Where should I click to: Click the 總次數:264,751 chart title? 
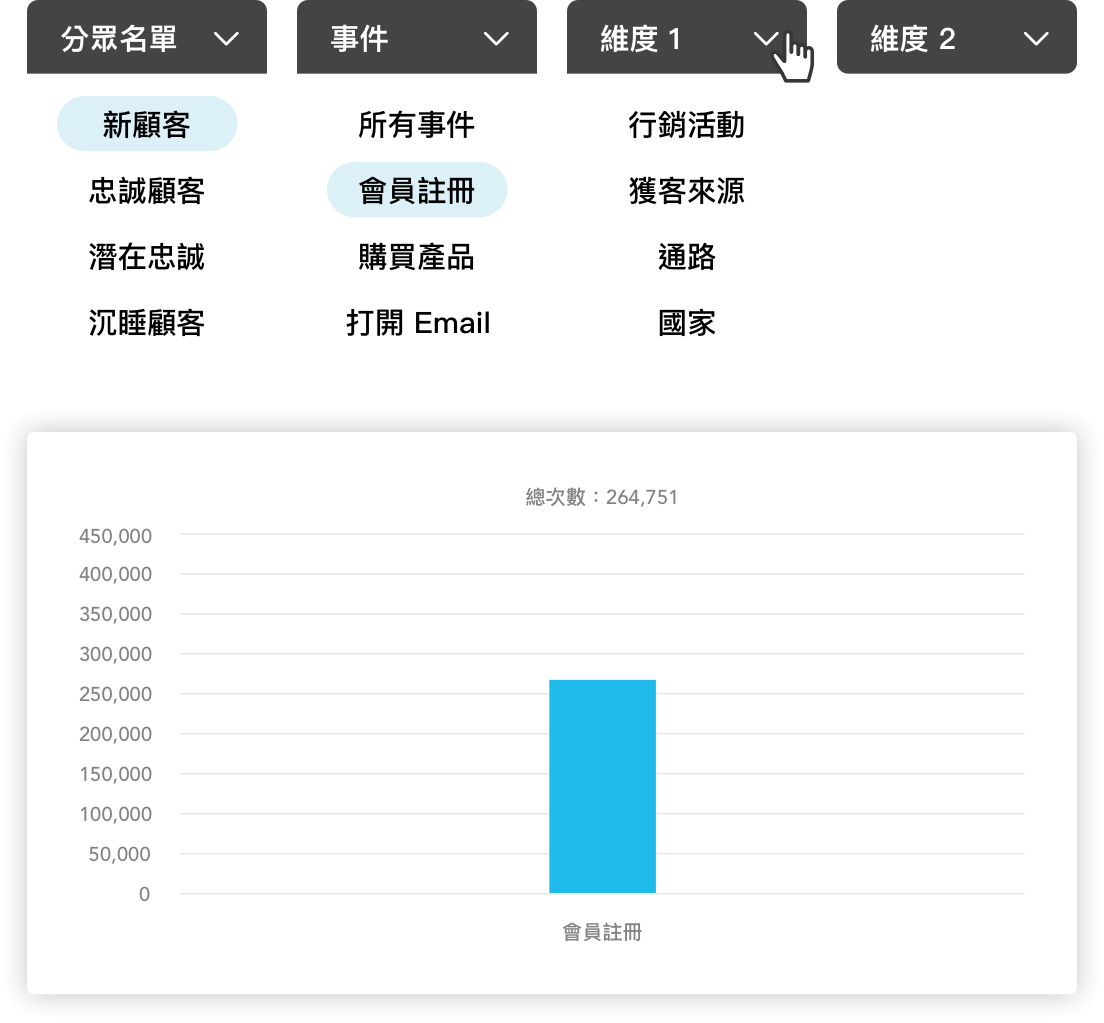coord(602,497)
